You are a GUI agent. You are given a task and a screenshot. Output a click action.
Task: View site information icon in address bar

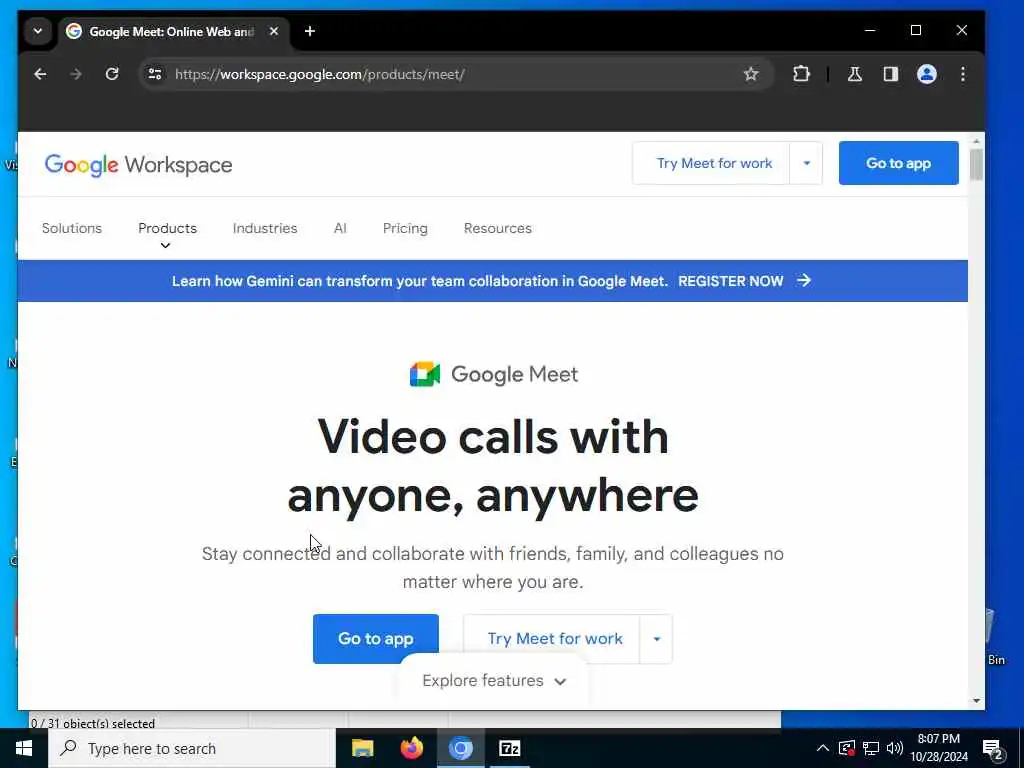(x=155, y=74)
